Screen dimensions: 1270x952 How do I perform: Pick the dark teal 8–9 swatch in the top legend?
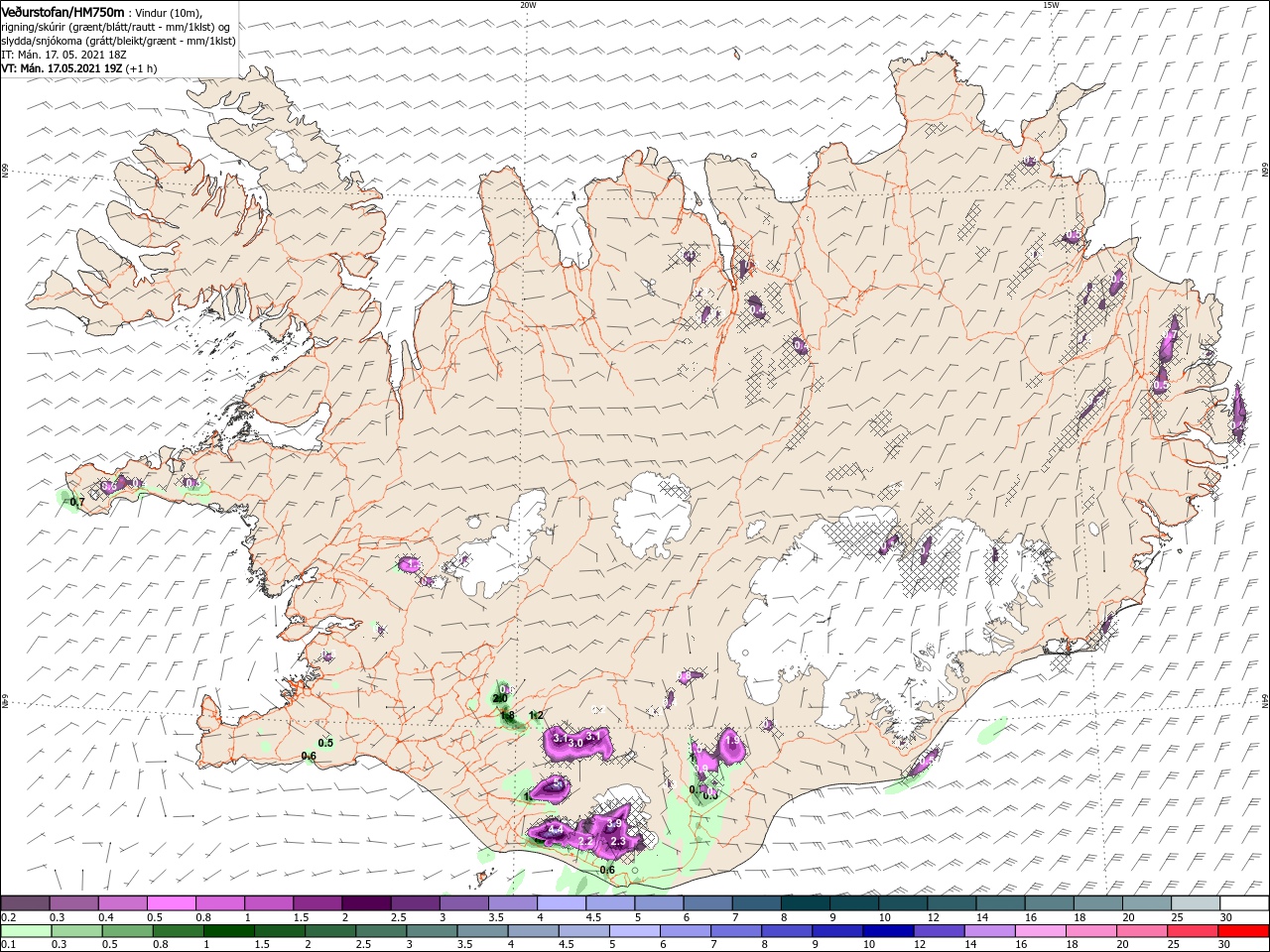(805, 902)
